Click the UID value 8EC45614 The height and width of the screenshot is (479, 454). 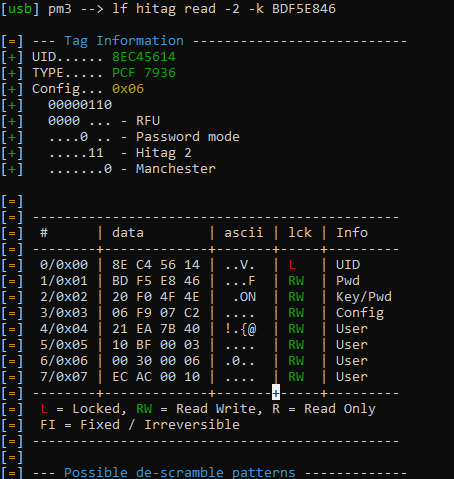(144, 57)
